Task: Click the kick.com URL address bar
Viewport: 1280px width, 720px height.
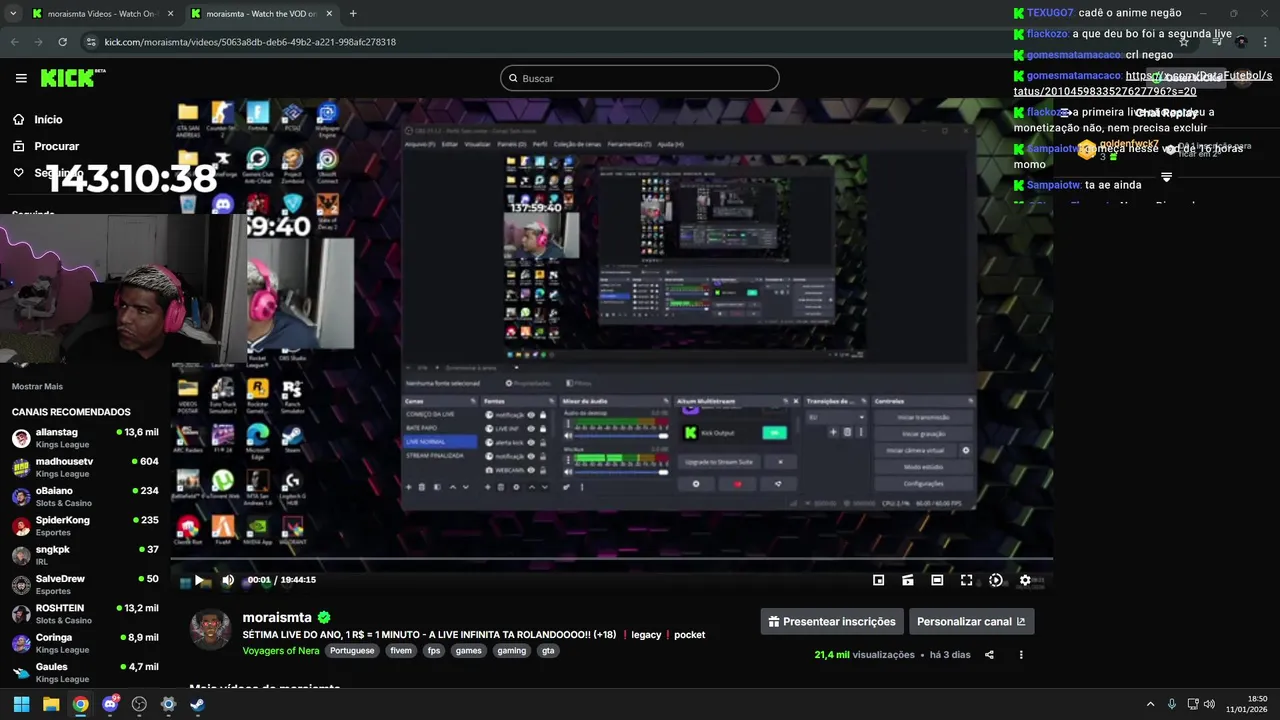Action: coord(250,42)
